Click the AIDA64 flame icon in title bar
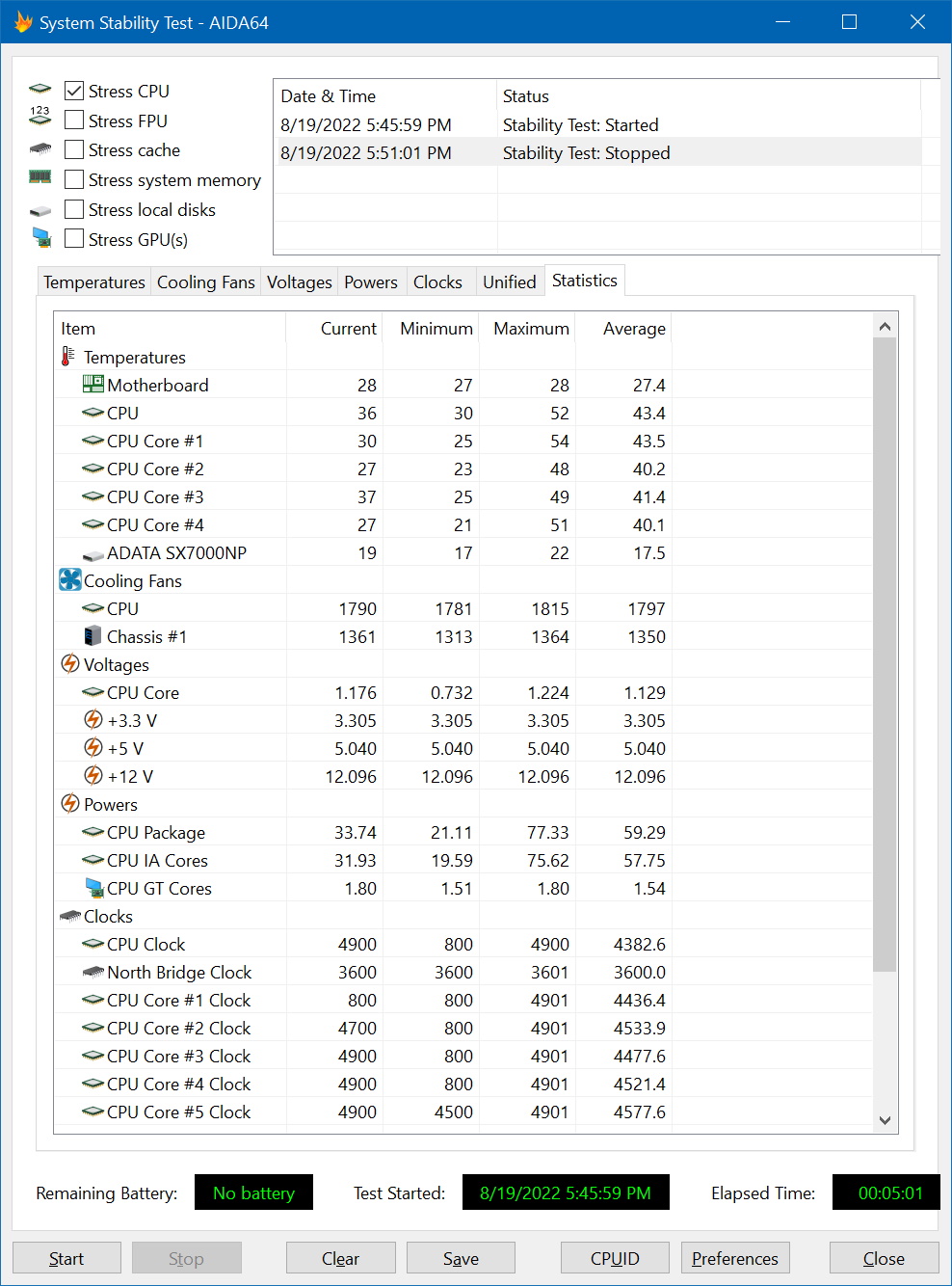Screen dimensions: 952x1286 (23, 22)
